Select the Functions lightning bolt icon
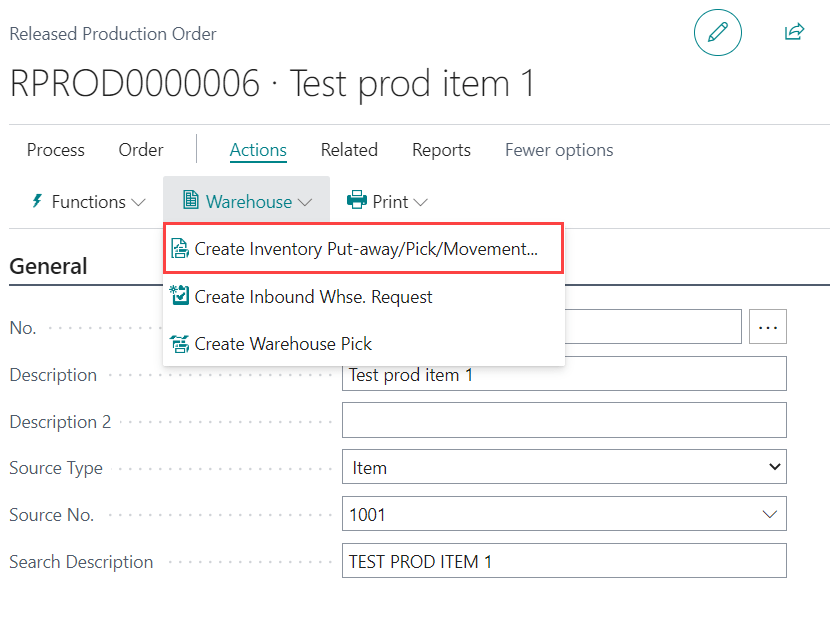830x618 pixels. (x=36, y=201)
